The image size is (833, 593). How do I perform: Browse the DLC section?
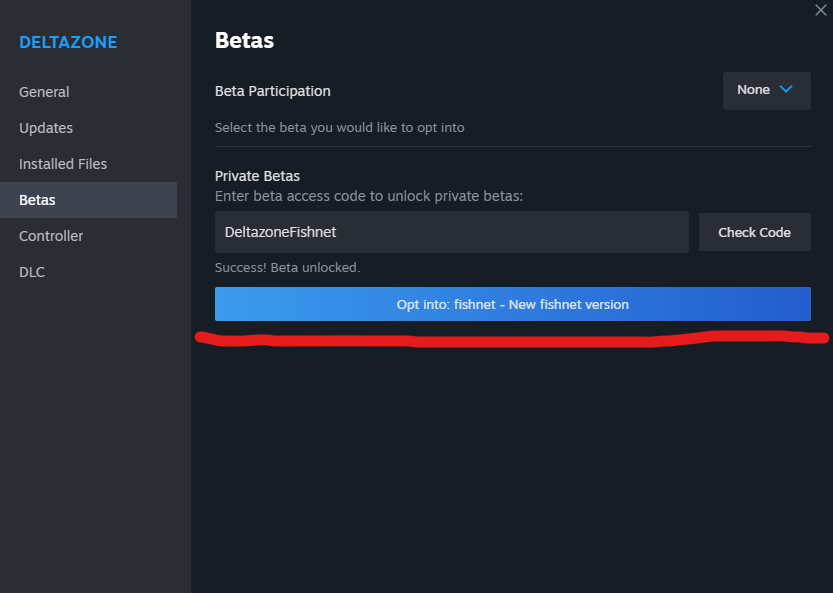[x=31, y=271]
